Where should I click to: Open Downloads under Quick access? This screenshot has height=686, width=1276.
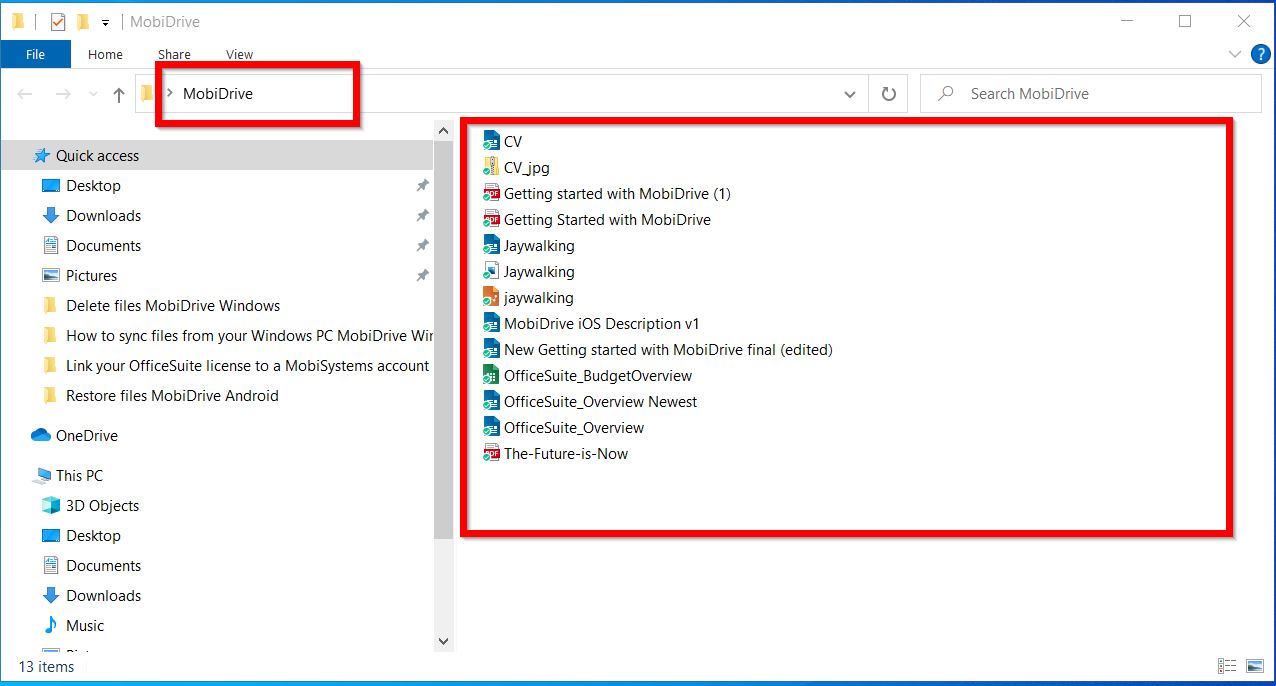(103, 215)
